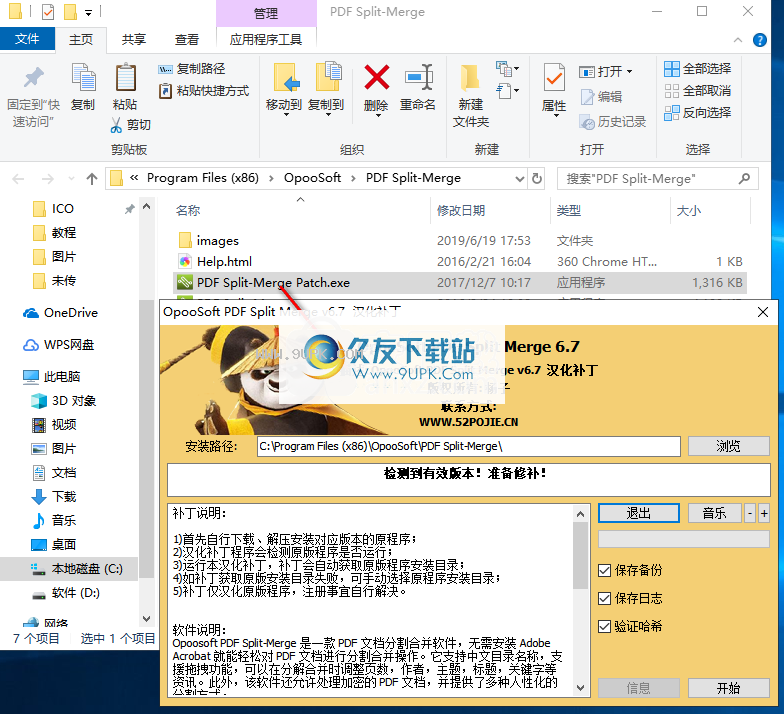Decrease volume with the minus button
This screenshot has width=784, height=714.
[750, 514]
